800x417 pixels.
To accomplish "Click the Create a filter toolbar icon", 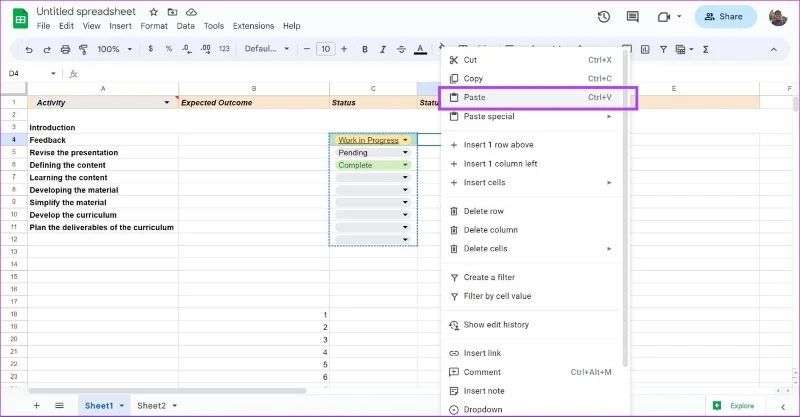I will pos(663,50).
